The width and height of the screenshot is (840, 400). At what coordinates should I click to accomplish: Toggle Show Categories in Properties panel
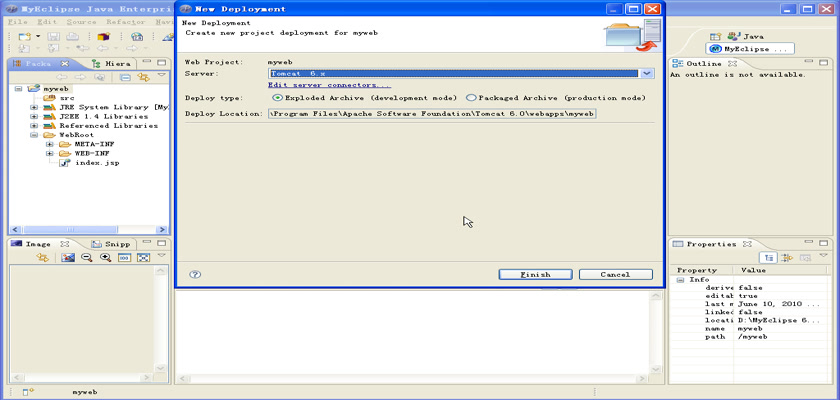pos(768,258)
